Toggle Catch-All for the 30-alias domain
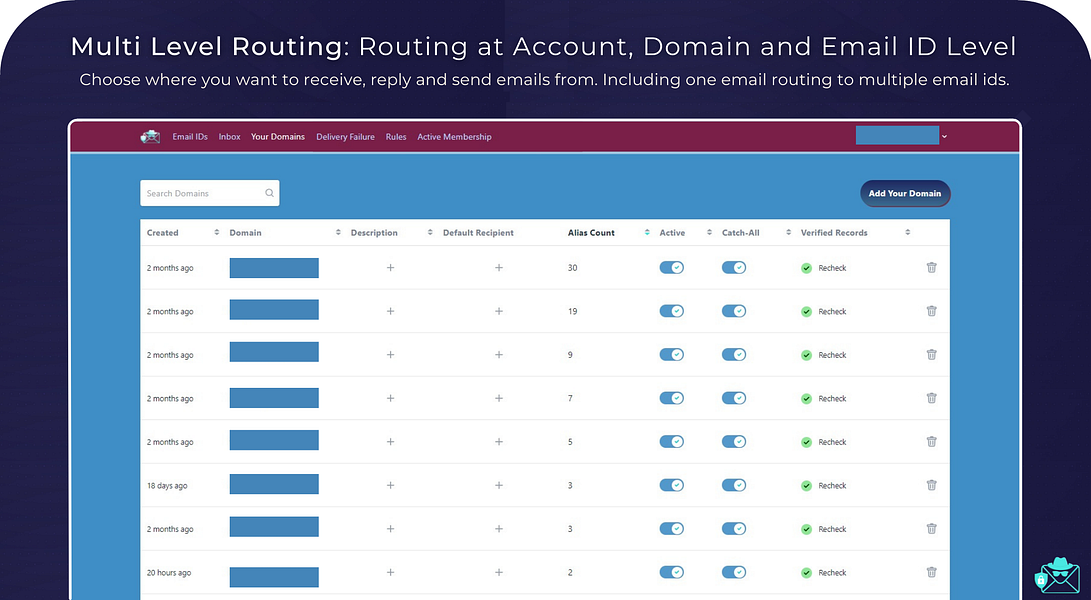The width and height of the screenshot is (1091, 600). coord(734,267)
